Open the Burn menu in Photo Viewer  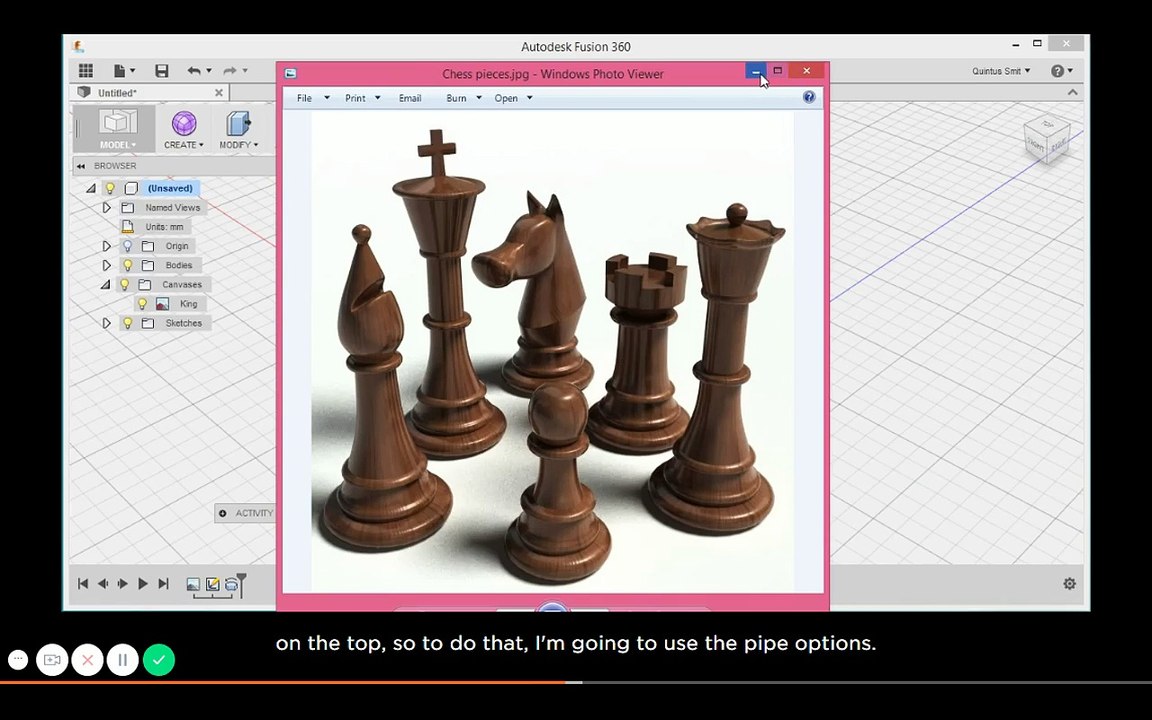tap(464, 98)
